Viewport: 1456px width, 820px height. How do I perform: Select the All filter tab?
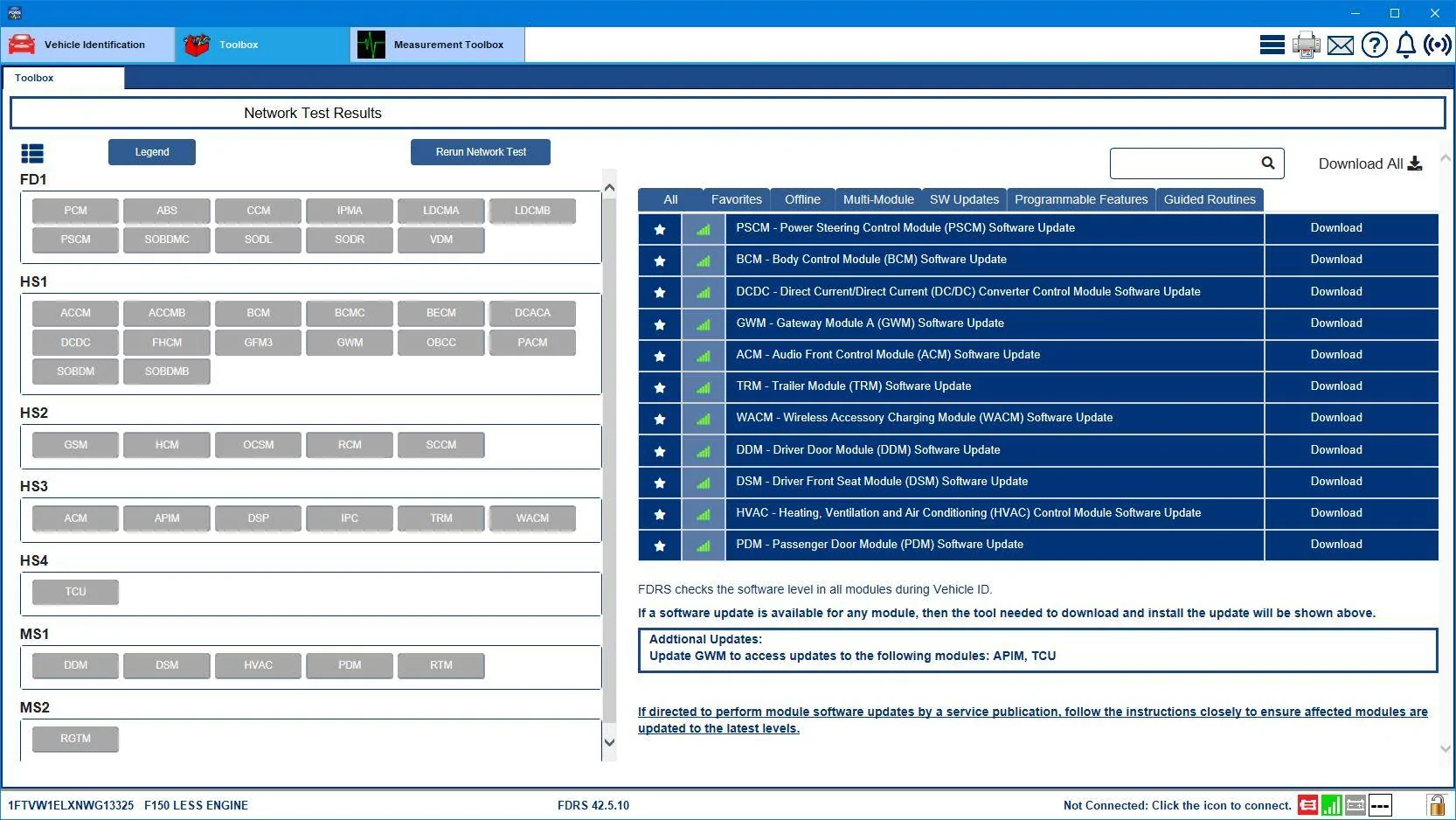click(670, 199)
